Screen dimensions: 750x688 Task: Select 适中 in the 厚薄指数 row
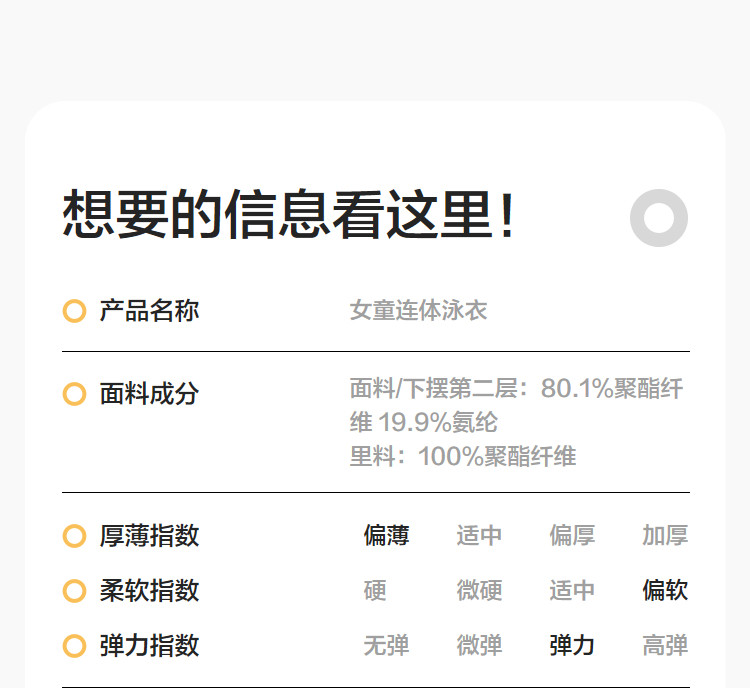[x=479, y=536]
